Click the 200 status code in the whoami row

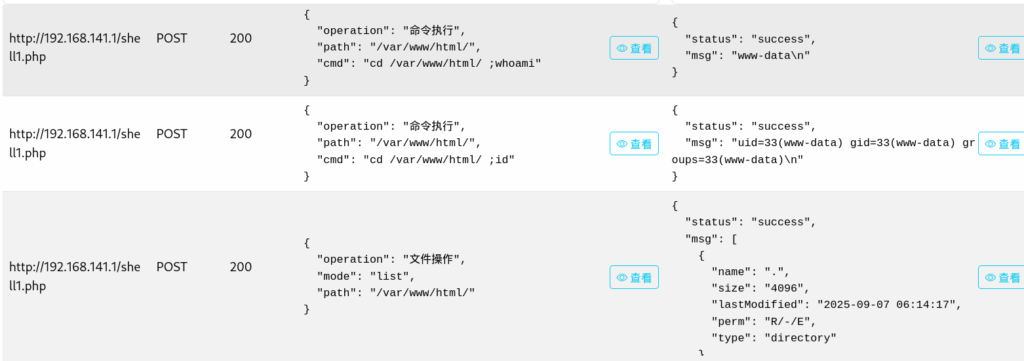[240, 39]
